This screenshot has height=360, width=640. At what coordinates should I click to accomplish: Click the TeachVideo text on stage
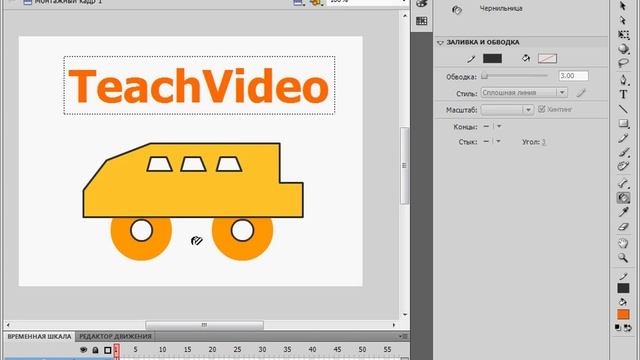[x=198, y=87]
